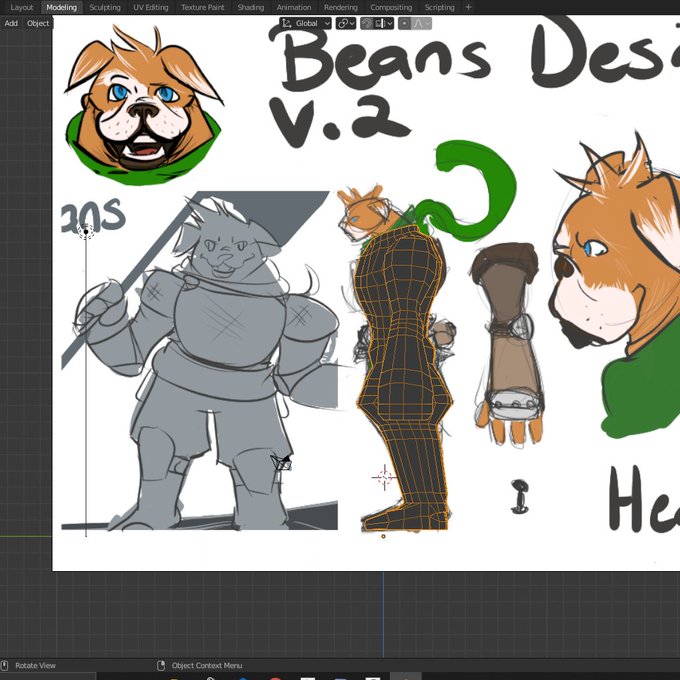Open the Add menu in the viewport header
680x680 pixels.
11,23
